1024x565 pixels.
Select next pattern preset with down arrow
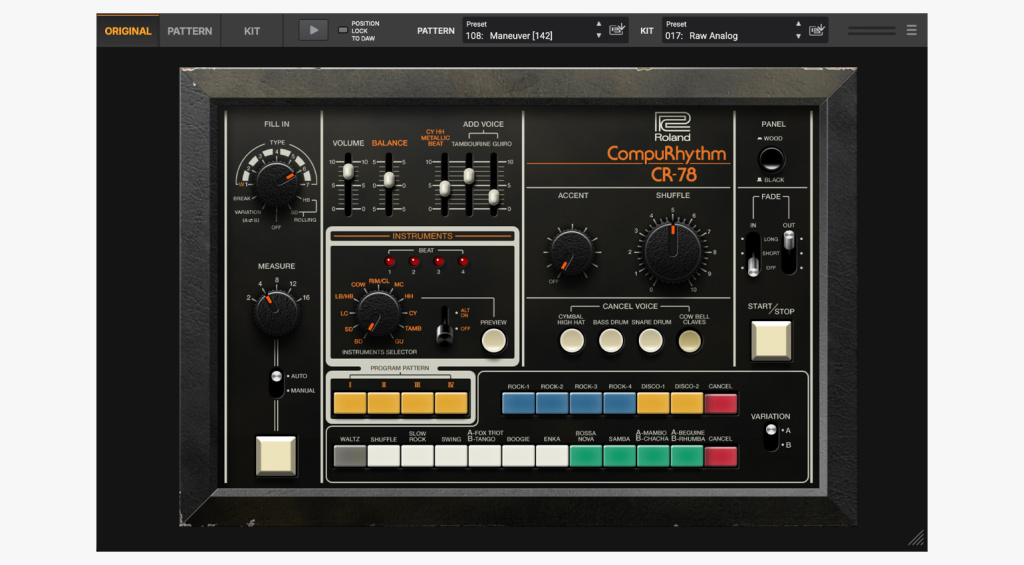pyautogui.click(x=599, y=37)
